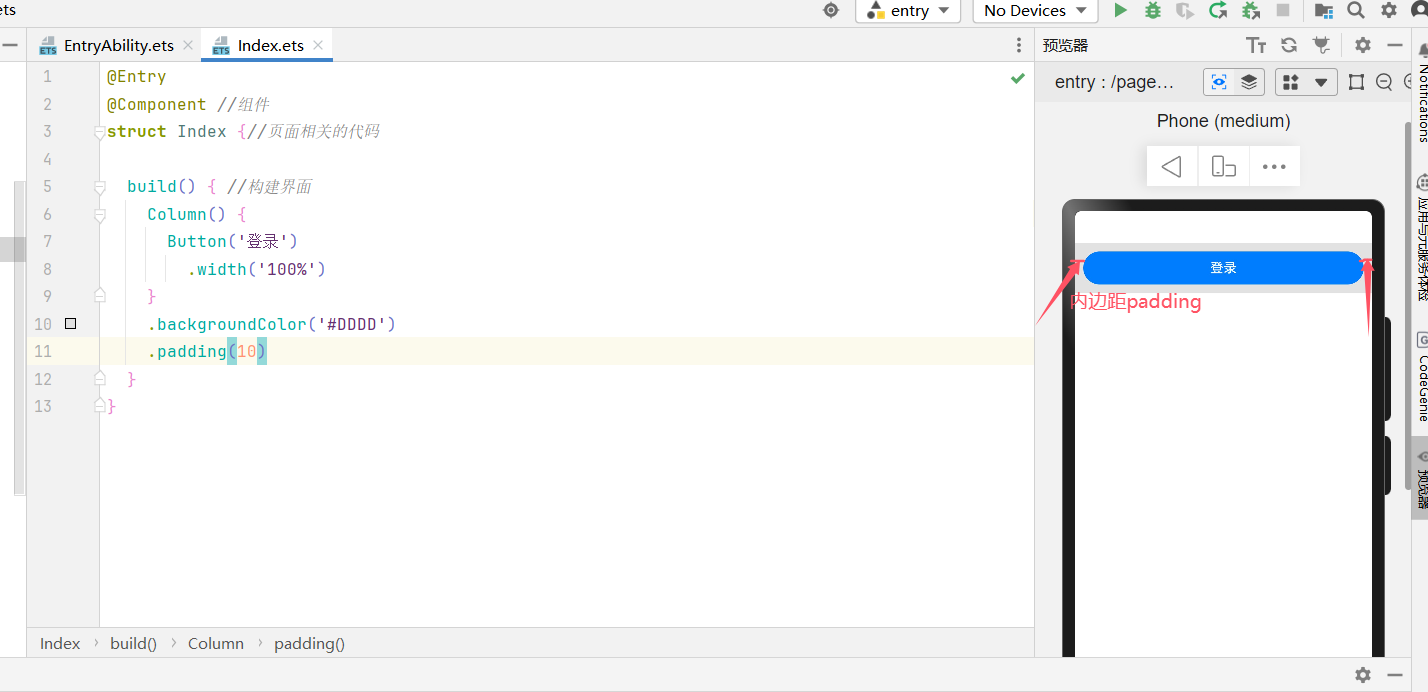The image size is (1428, 692).
Task: Click the grey stop button
Action: point(1282,10)
